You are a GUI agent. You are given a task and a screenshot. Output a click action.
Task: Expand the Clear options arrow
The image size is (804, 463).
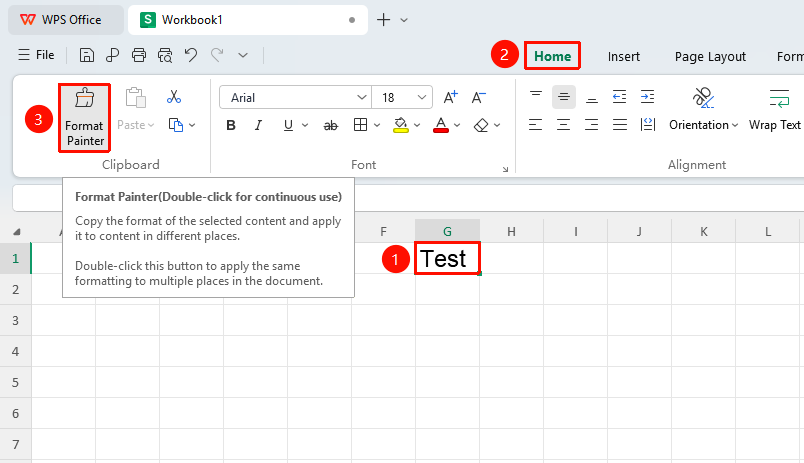click(x=497, y=125)
